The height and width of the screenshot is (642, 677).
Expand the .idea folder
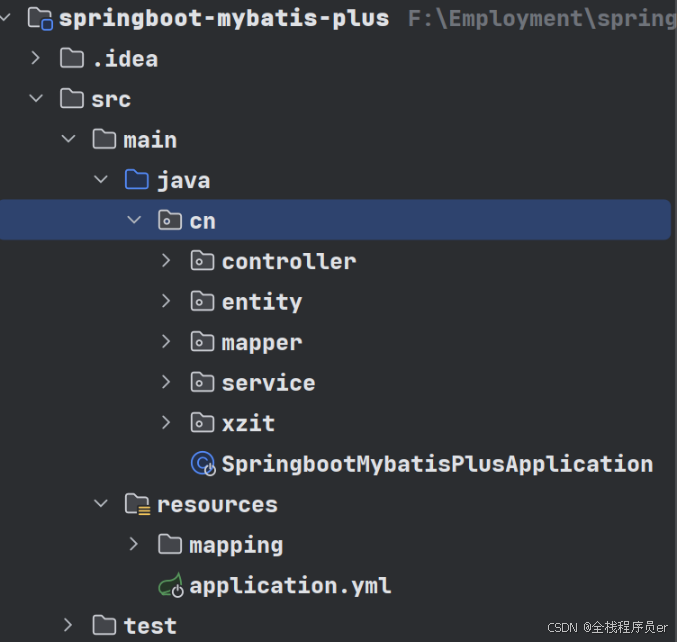point(36,58)
